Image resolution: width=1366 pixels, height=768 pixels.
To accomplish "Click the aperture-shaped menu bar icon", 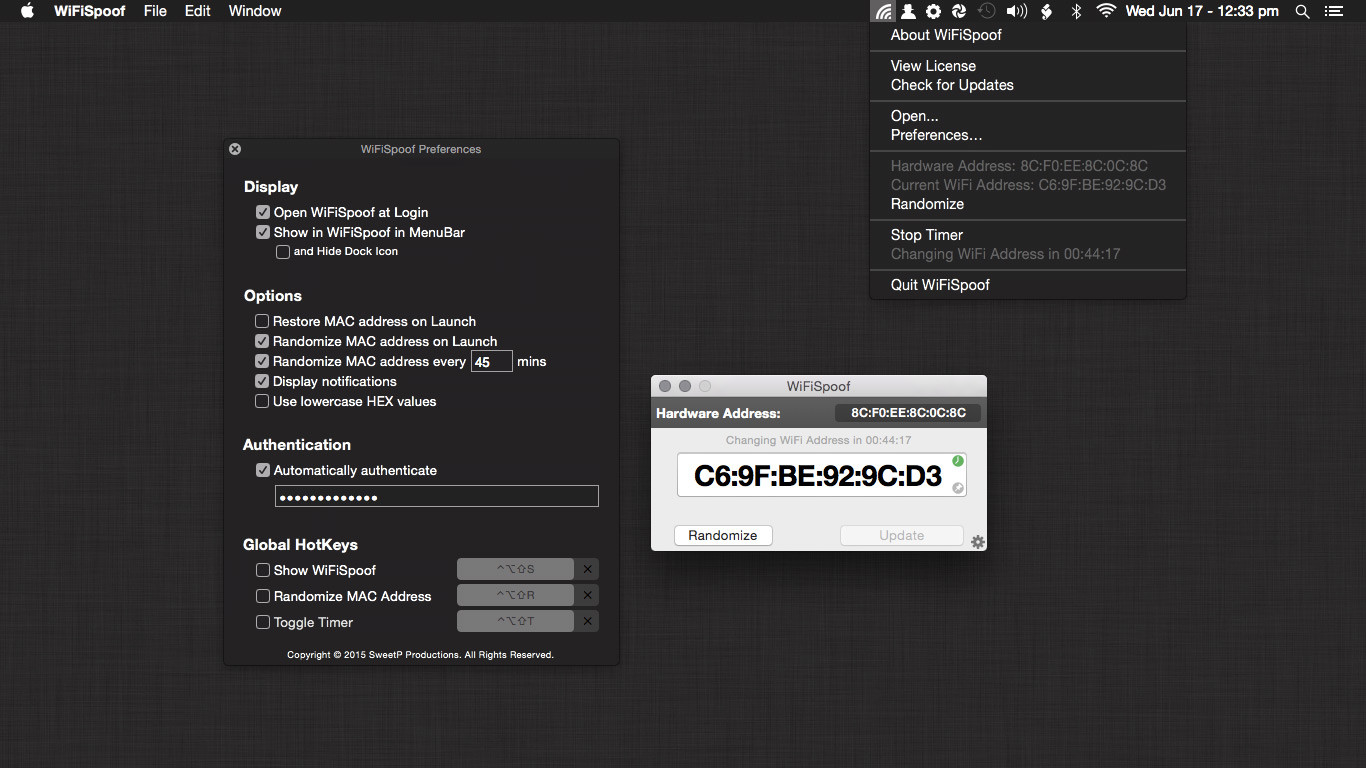I will (x=959, y=11).
